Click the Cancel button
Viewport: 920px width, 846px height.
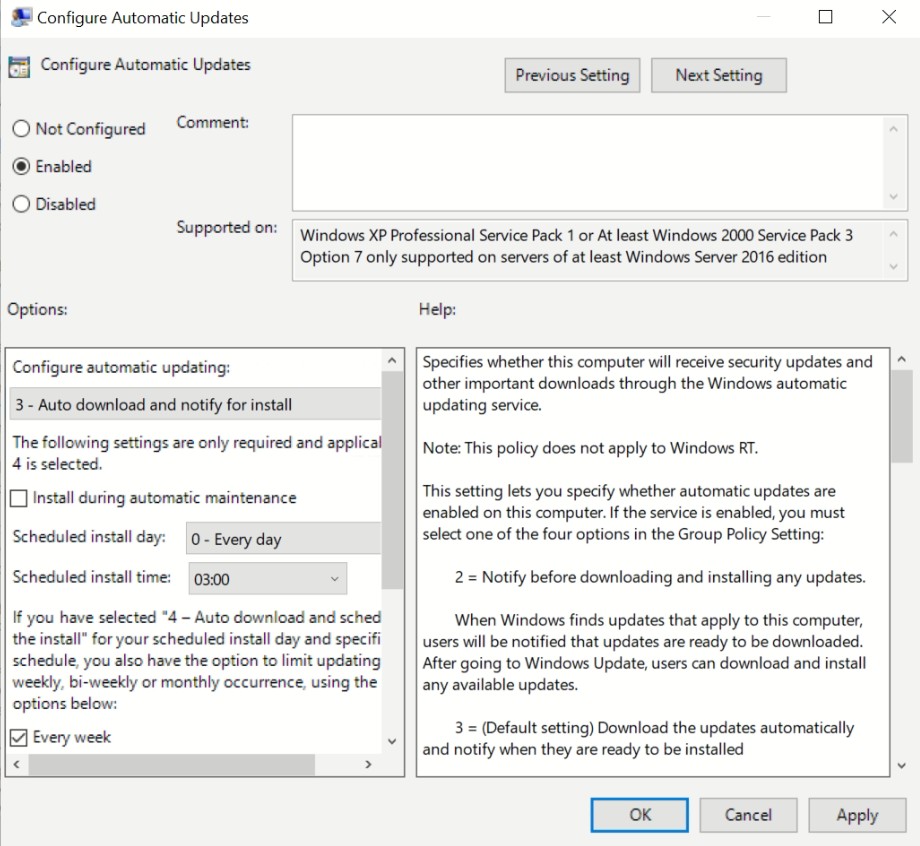click(x=748, y=815)
